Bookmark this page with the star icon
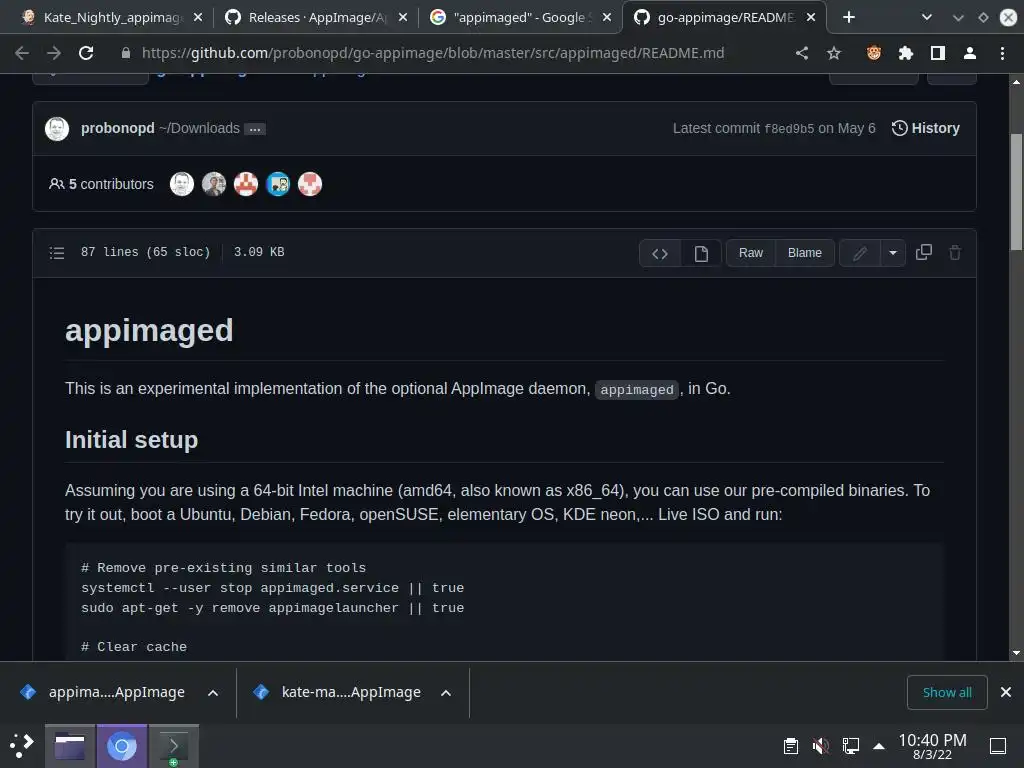Image resolution: width=1024 pixels, height=768 pixels. pyautogui.click(x=834, y=53)
